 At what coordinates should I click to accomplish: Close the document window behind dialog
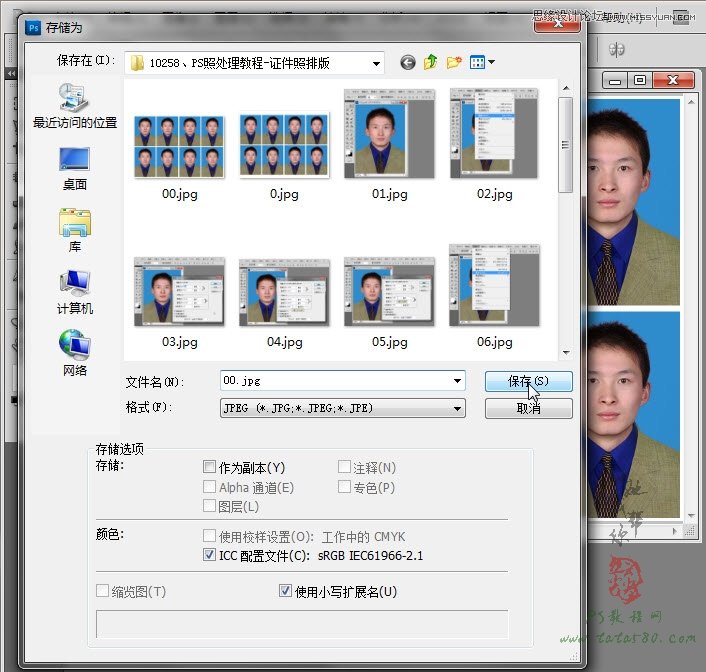tap(673, 81)
